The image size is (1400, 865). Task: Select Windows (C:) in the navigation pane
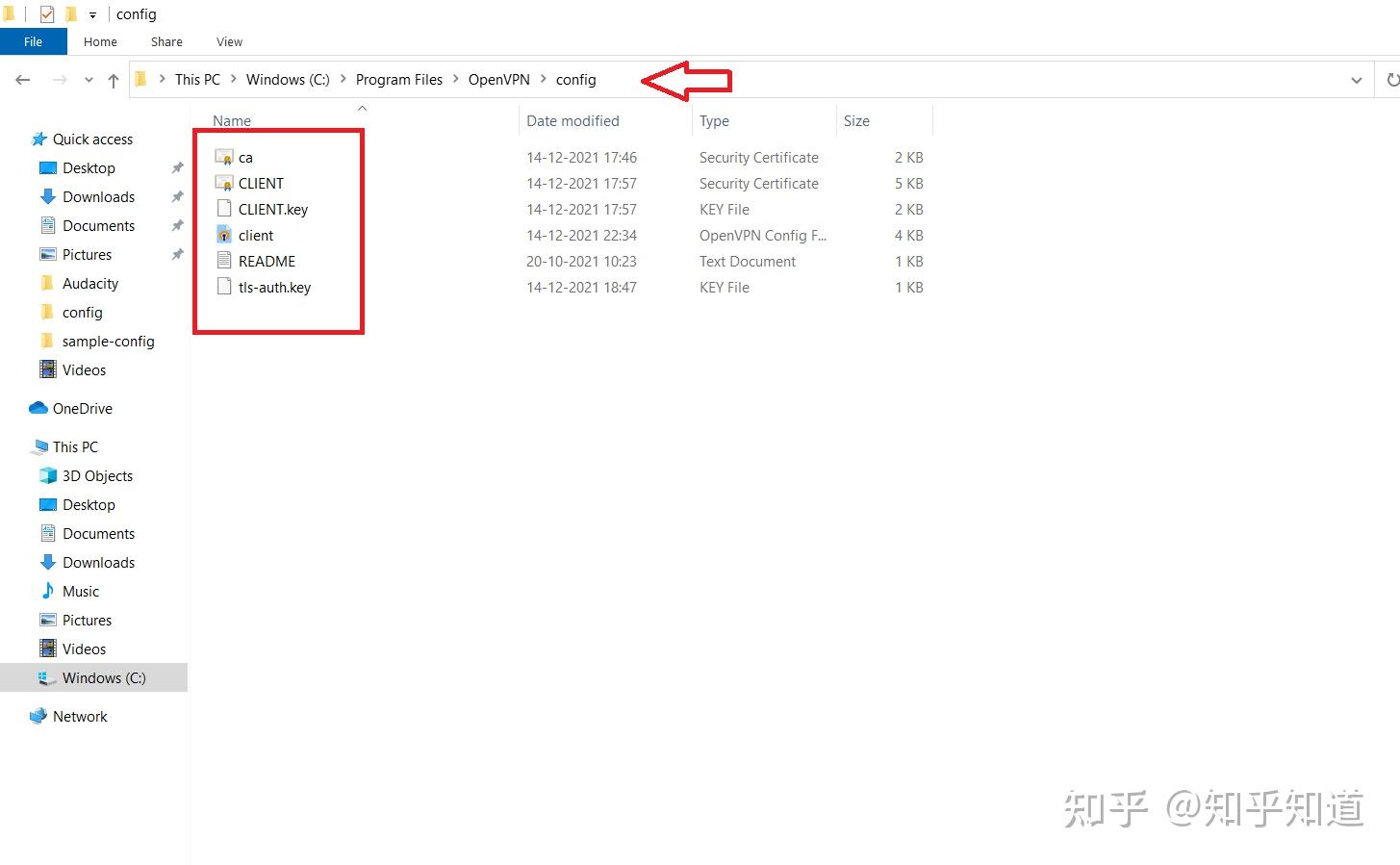tap(104, 677)
